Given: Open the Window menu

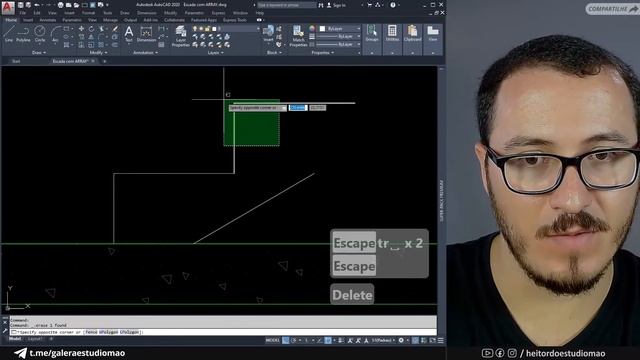Looking at the screenshot, I should coord(240,13).
